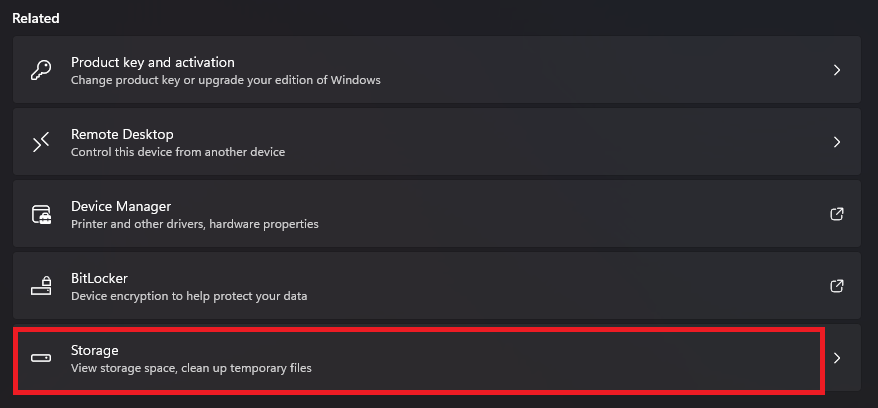Expand Product key and activation via its chevron
This screenshot has height=408, width=878.
(837, 70)
